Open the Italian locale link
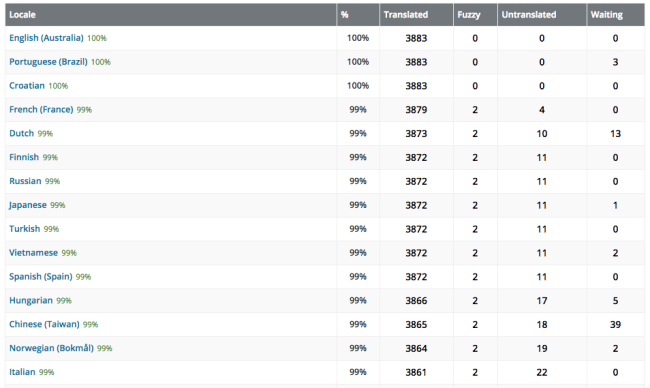650x388 pixels. pyautogui.click(x=22, y=372)
